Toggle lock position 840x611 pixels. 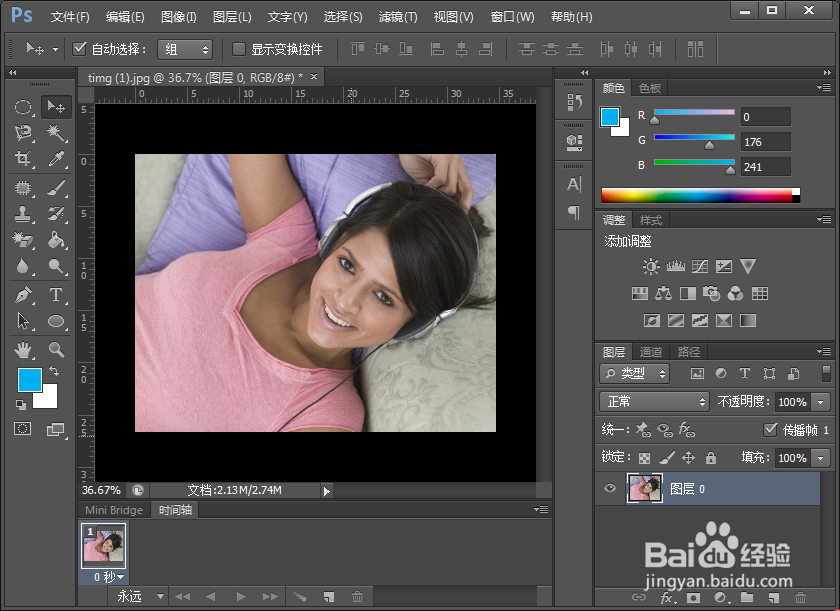coord(688,458)
